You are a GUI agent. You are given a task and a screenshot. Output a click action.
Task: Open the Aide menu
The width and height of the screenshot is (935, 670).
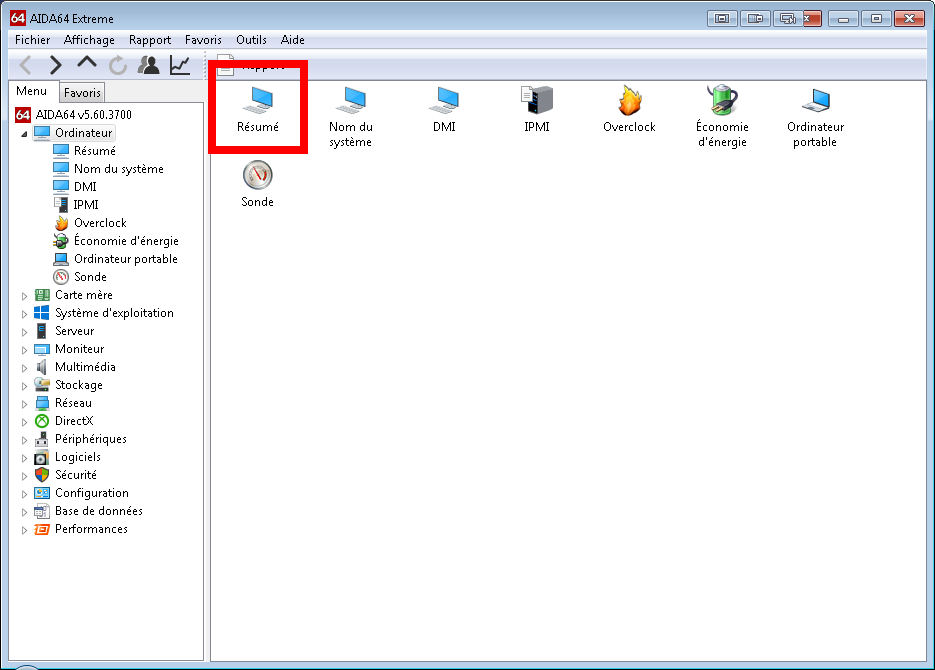(292, 40)
